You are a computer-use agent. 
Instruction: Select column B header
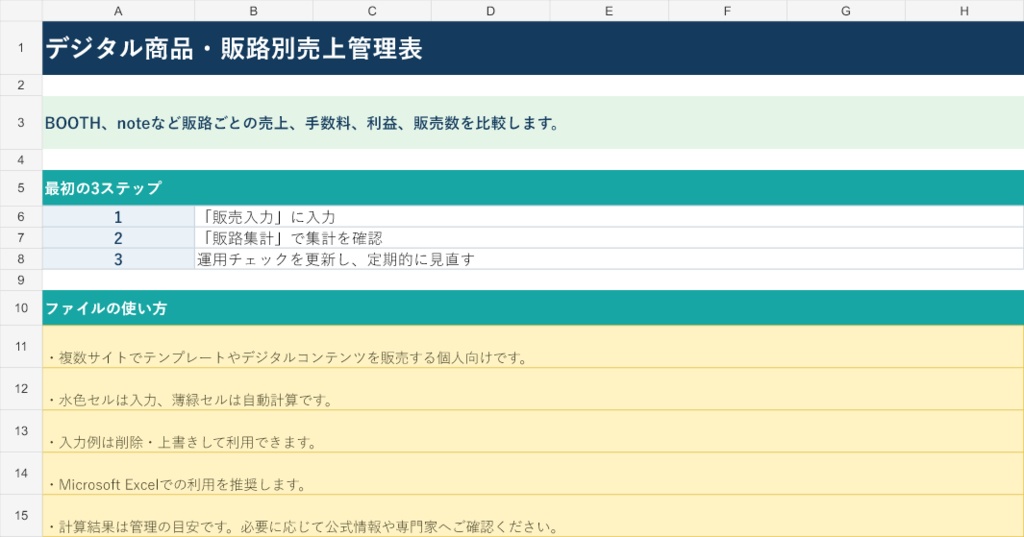[x=253, y=10]
